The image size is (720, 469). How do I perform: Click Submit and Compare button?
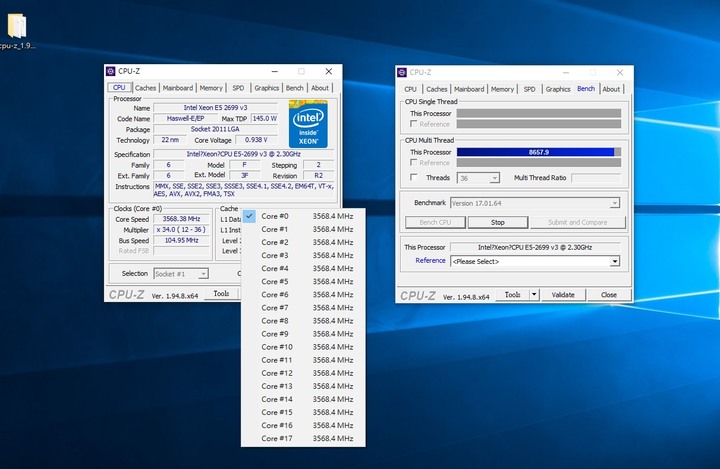coord(578,222)
